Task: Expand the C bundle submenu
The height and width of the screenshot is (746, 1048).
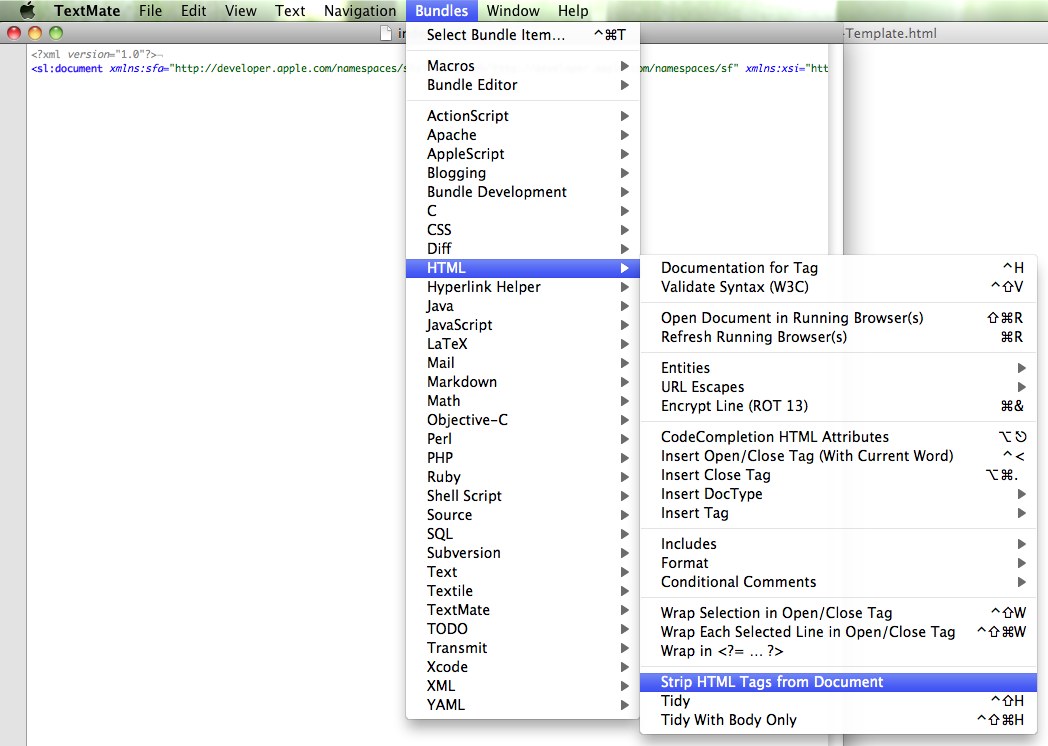Action: coord(523,211)
